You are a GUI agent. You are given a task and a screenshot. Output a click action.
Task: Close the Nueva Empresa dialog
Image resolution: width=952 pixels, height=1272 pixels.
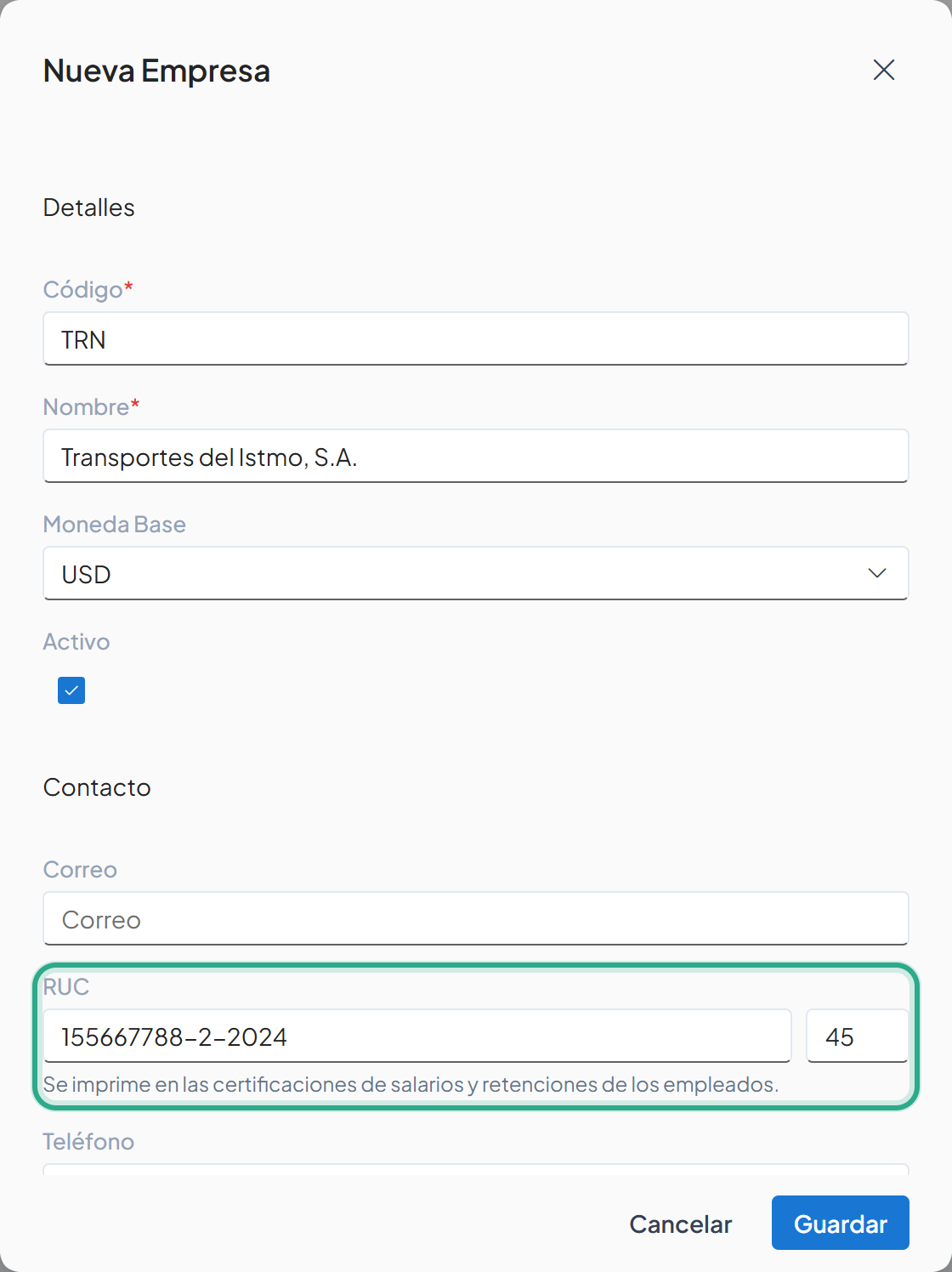click(x=884, y=70)
